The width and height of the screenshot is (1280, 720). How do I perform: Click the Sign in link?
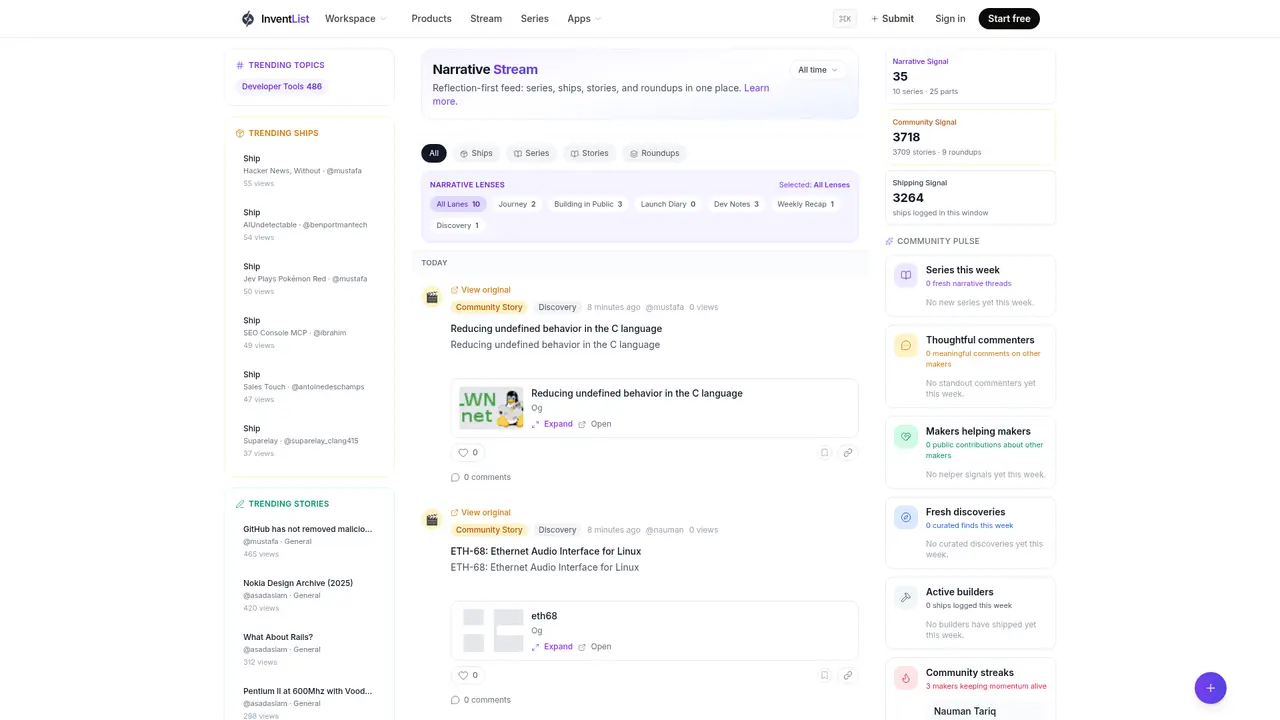coord(950,18)
